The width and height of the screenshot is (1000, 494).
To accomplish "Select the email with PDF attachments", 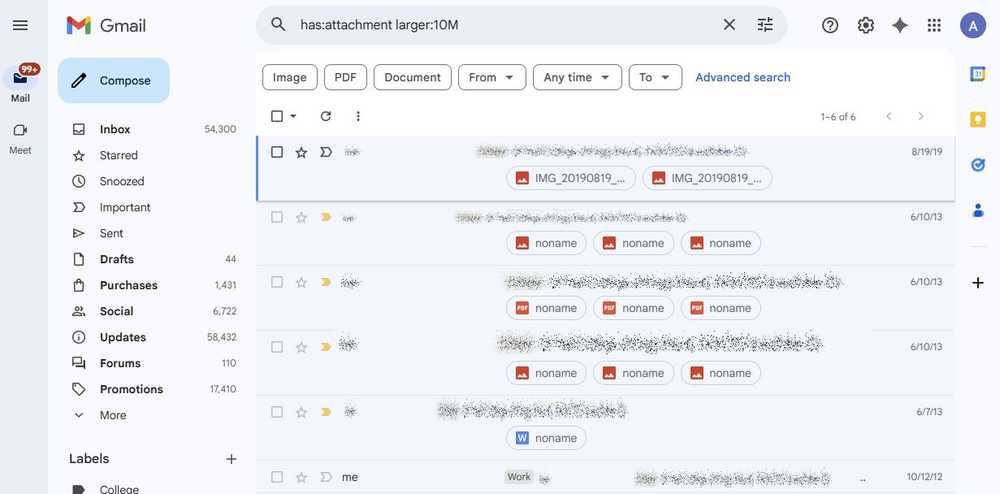I will point(277,282).
